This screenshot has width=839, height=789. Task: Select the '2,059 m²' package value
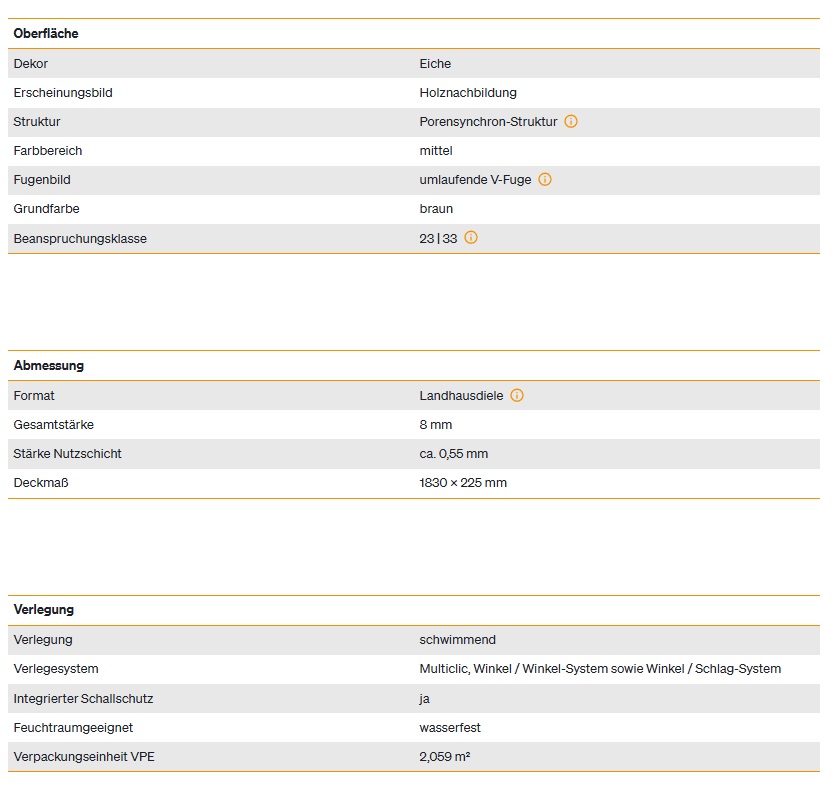click(x=445, y=756)
